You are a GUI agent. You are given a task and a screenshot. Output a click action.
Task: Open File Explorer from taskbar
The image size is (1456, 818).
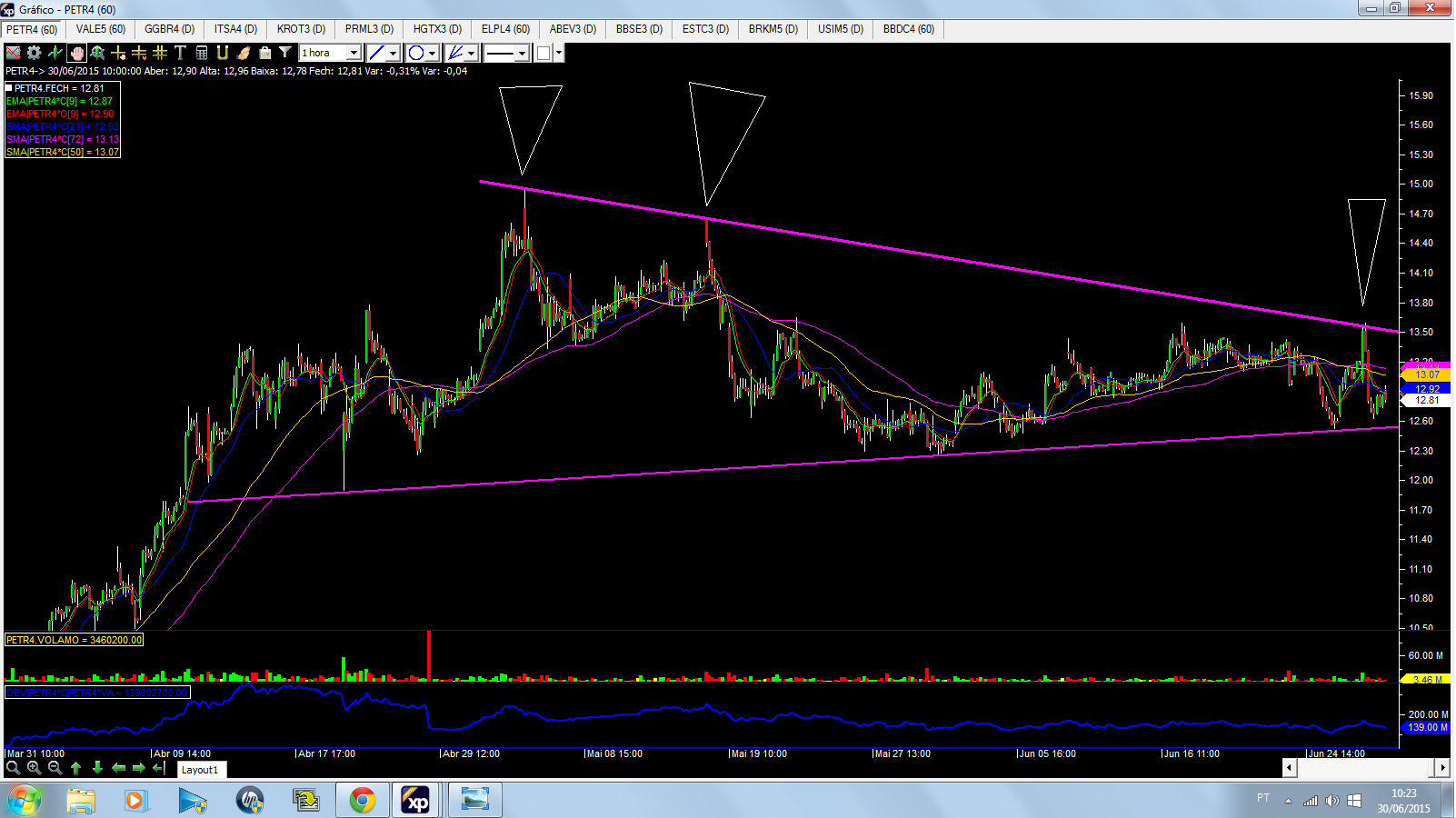pyautogui.click(x=81, y=800)
